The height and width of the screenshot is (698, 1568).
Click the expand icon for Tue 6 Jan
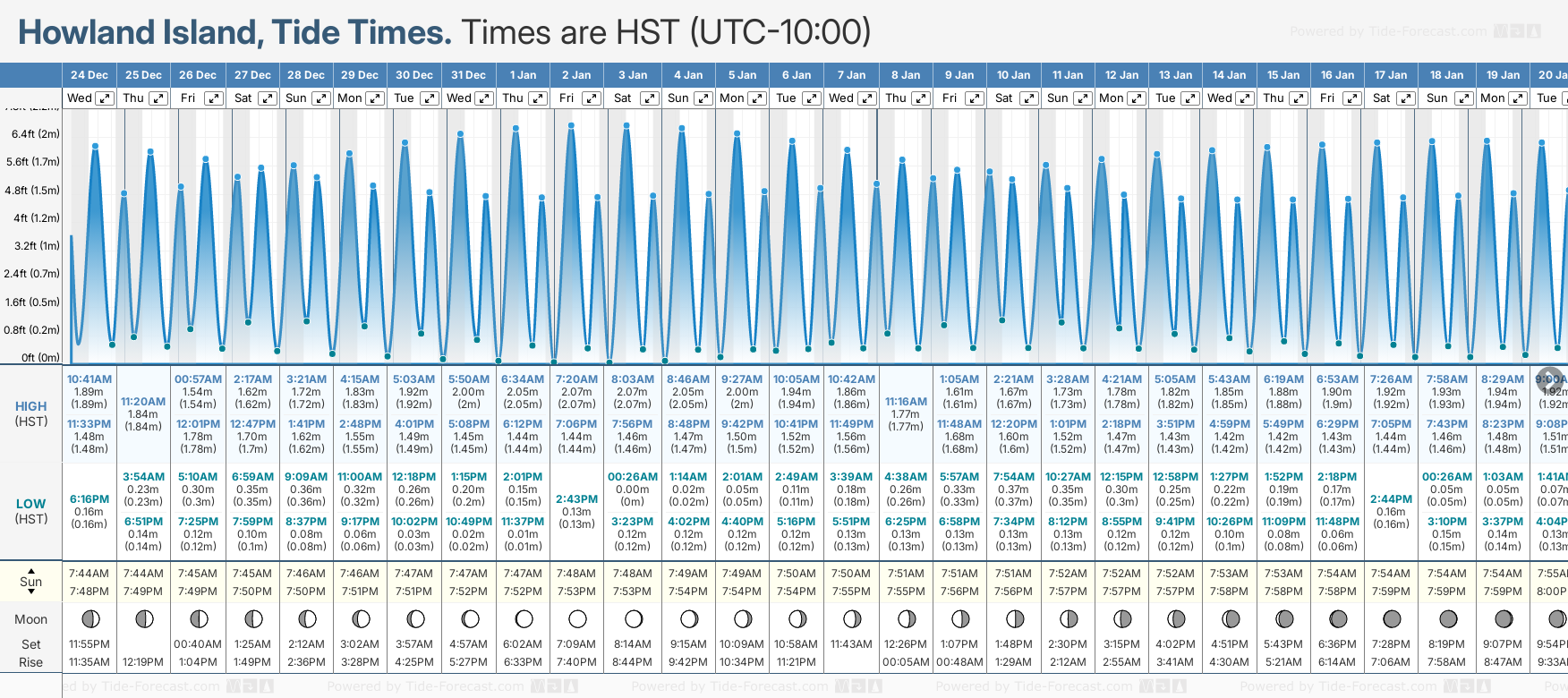tap(811, 98)
